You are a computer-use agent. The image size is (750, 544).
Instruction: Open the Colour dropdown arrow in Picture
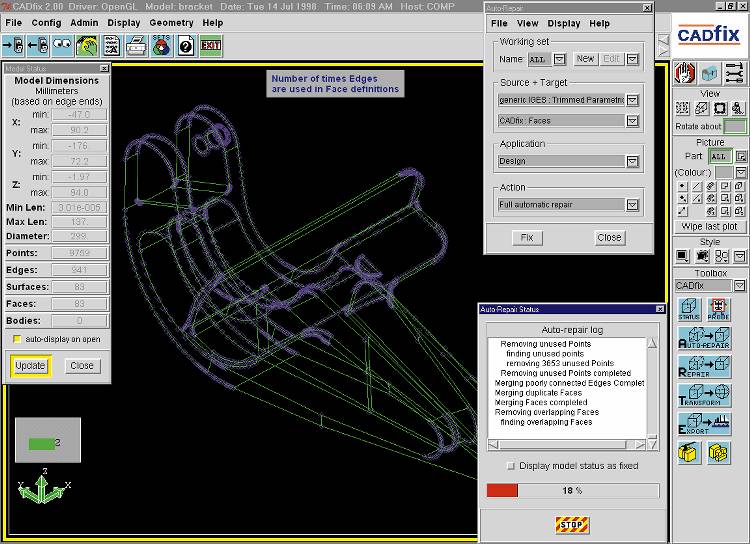[x=741, y=172]
